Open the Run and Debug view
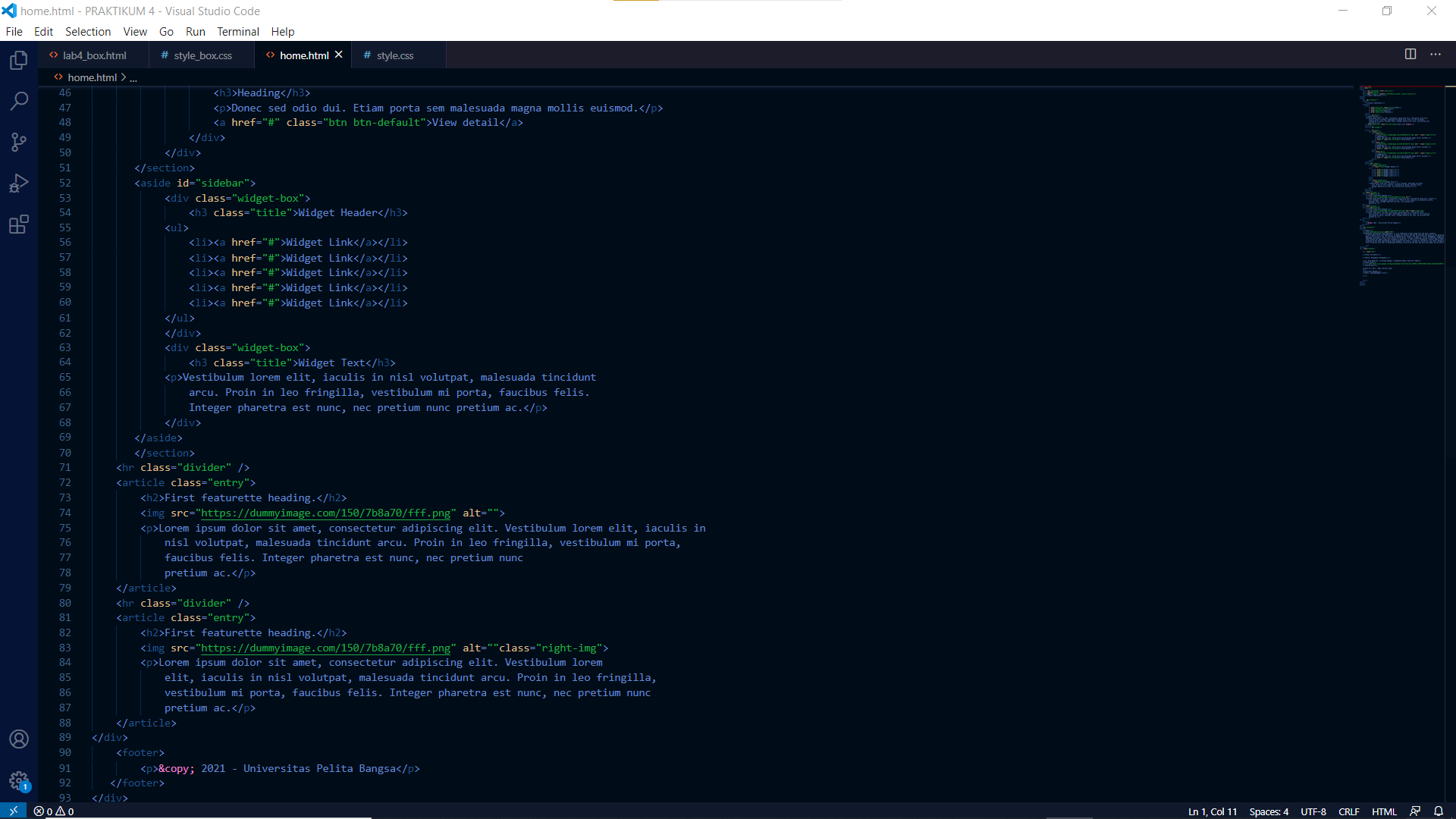Viewport: 1456px width, 819px height. click(x=19, y=184)
